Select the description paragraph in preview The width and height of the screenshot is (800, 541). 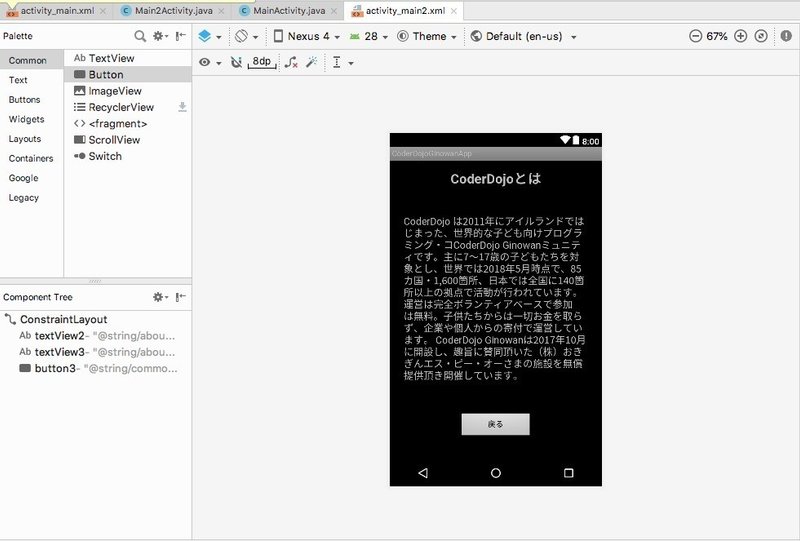(494, 299)
